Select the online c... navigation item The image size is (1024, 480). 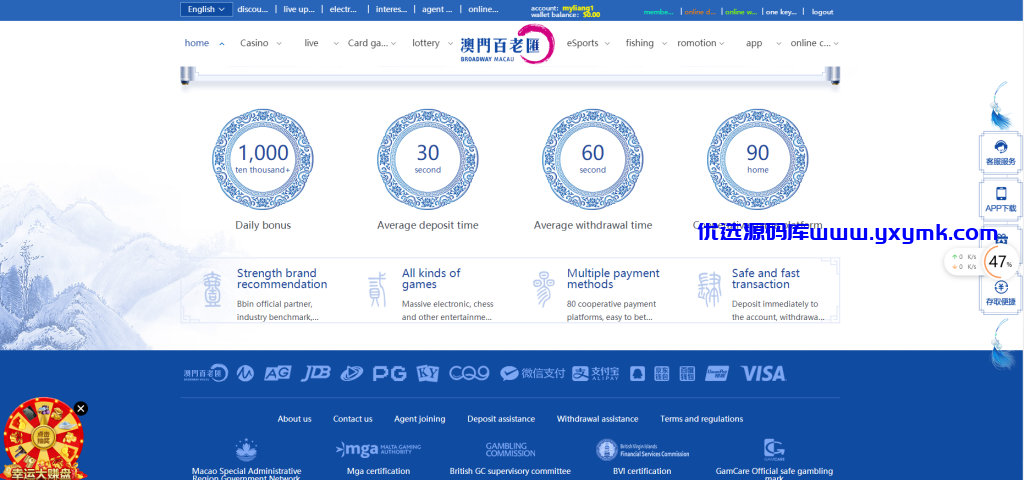[x=810, y=43]
